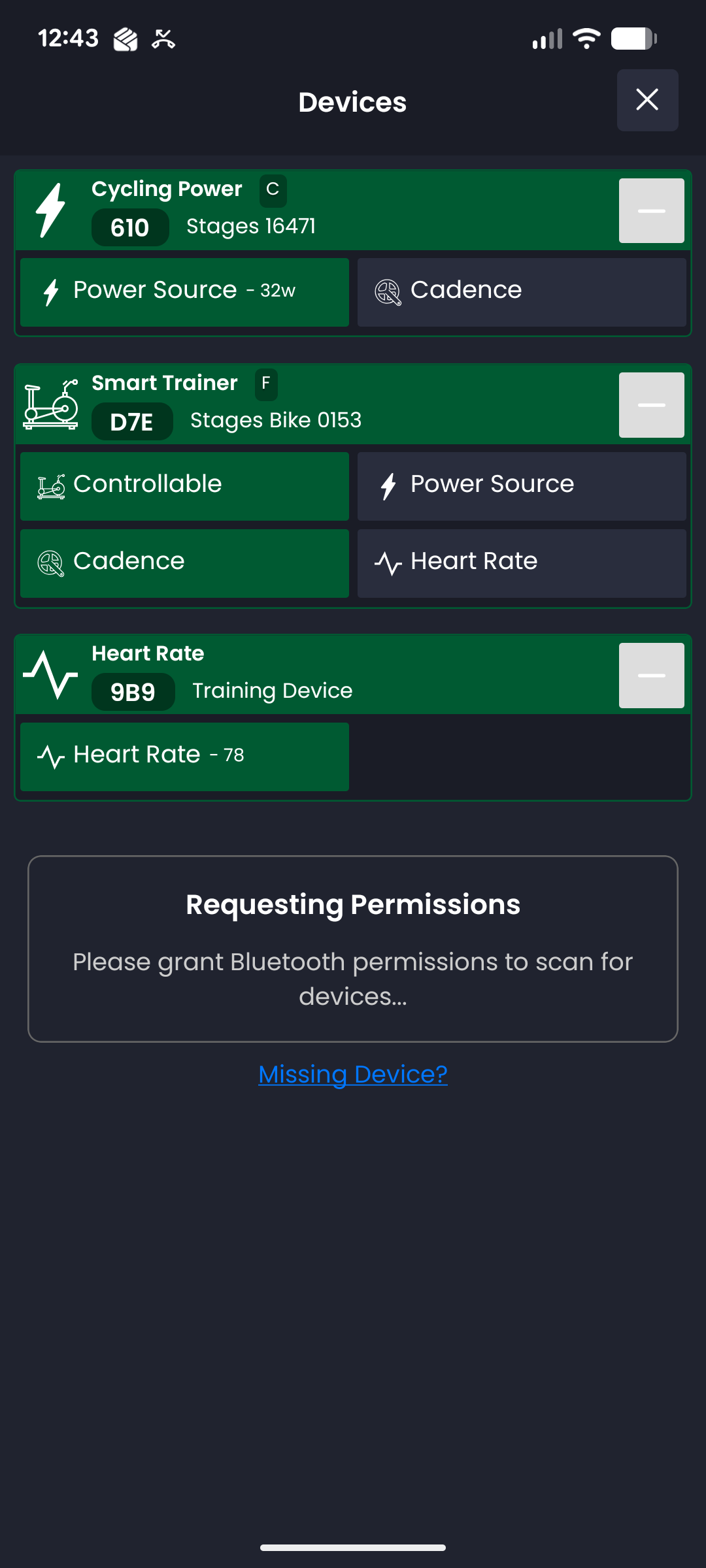Screen dimensions: 706x1568
Task: Toggle Power Source 32w on Cycling Power
Action: [184, 292]
